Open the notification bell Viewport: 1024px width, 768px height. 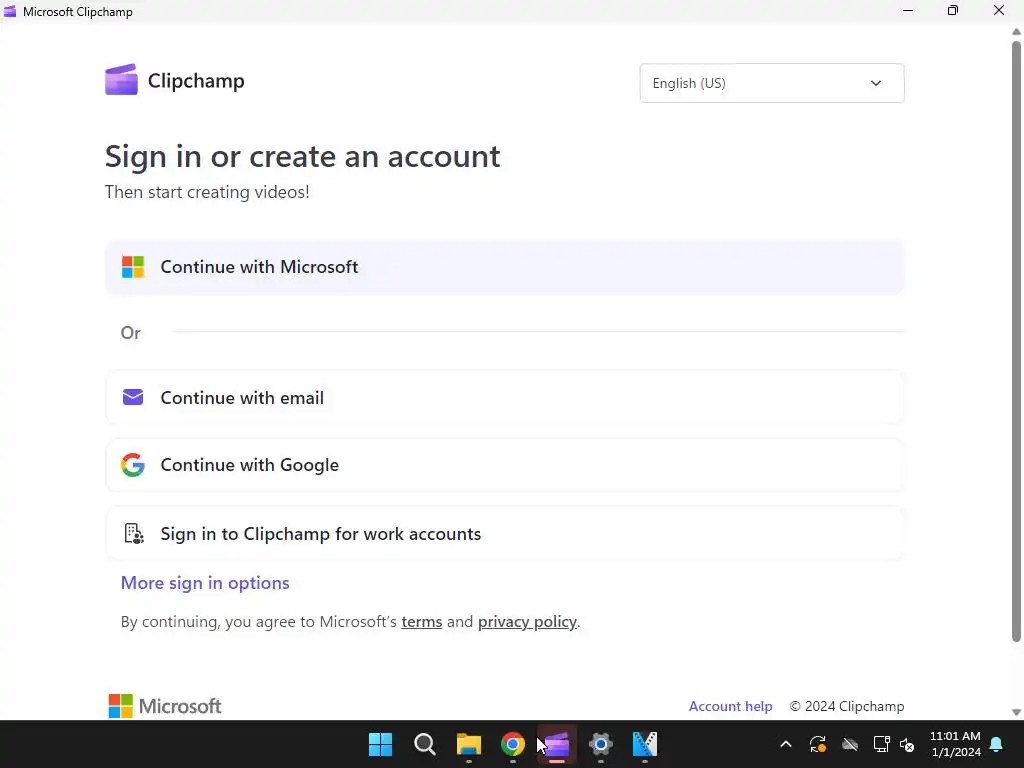click(997, 744)
